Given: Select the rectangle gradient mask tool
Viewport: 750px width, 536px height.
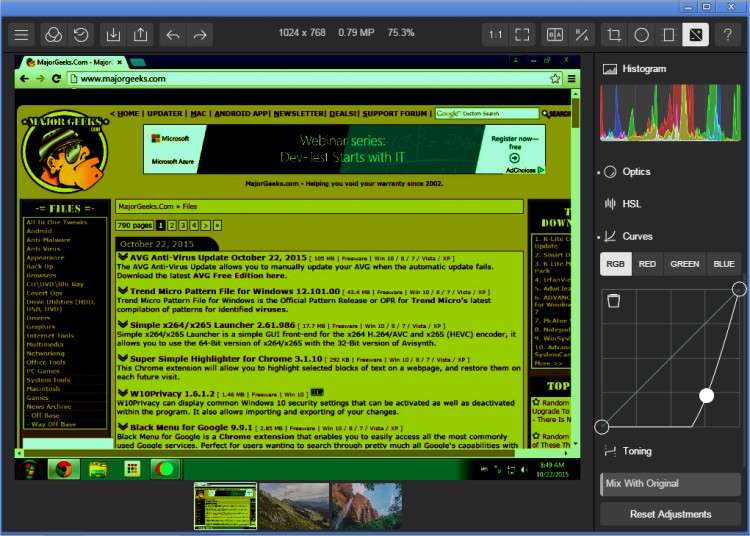Looking at the screenshot, I should coord(669,34).
